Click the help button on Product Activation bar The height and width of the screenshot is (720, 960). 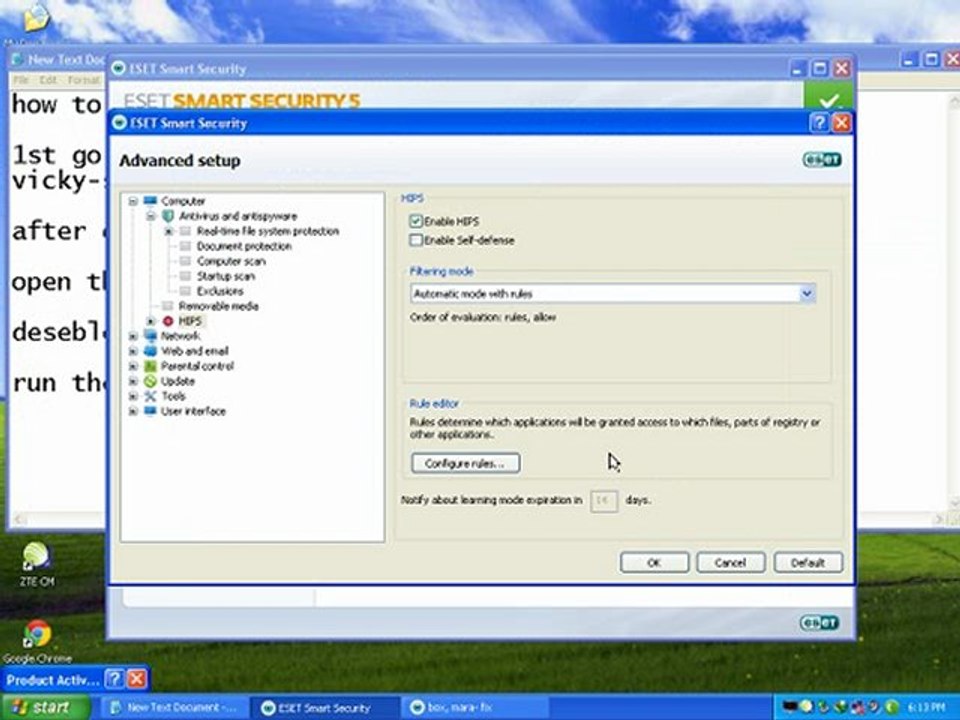pyautogui.click(x=114, y=679)
